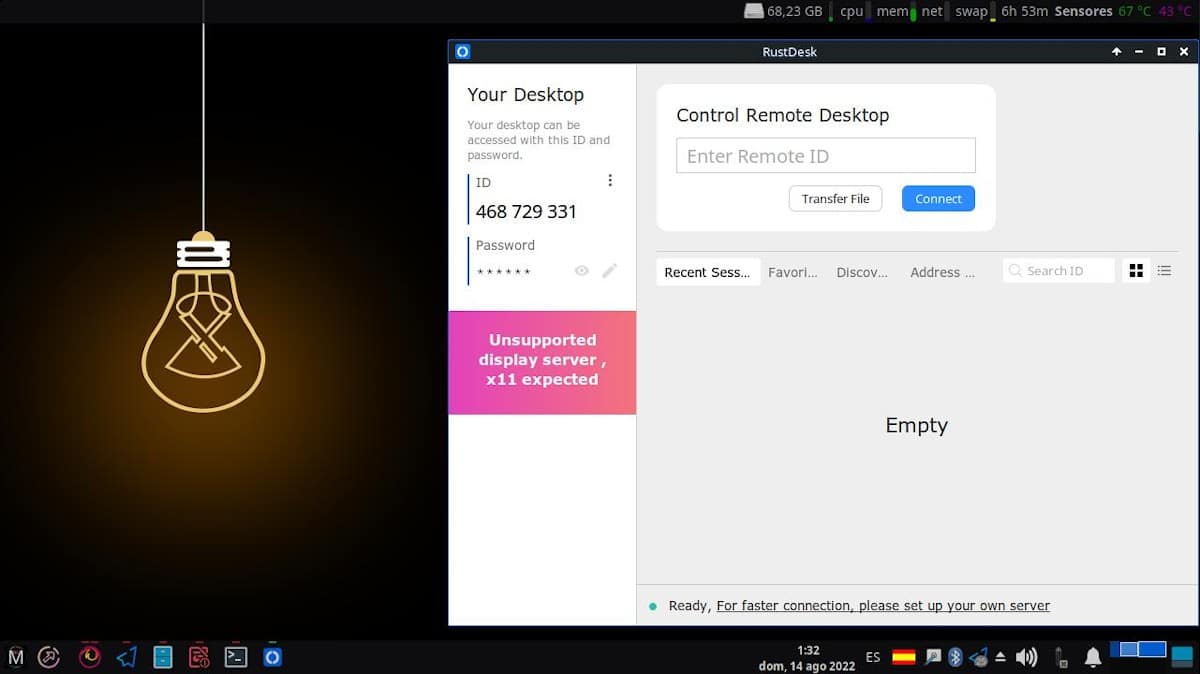Open the set up your own server link

(x=883, y=605)
